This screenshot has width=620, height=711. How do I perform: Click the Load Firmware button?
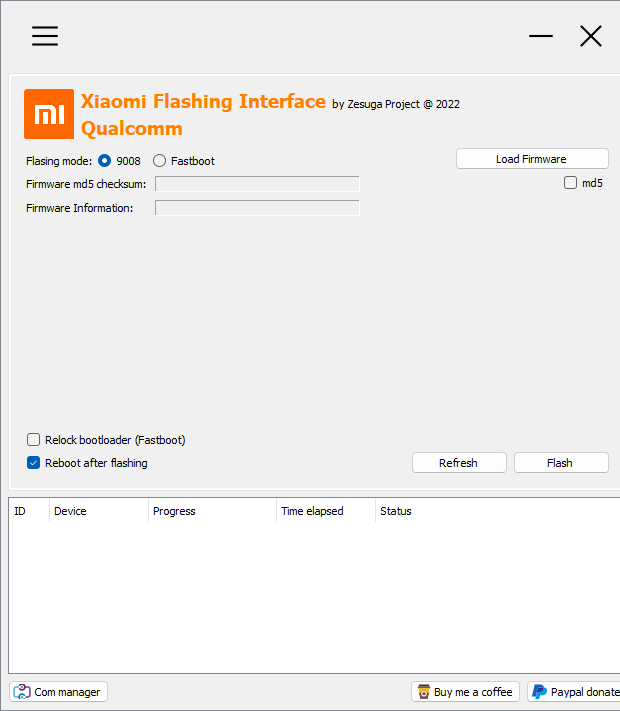(532, 159)
